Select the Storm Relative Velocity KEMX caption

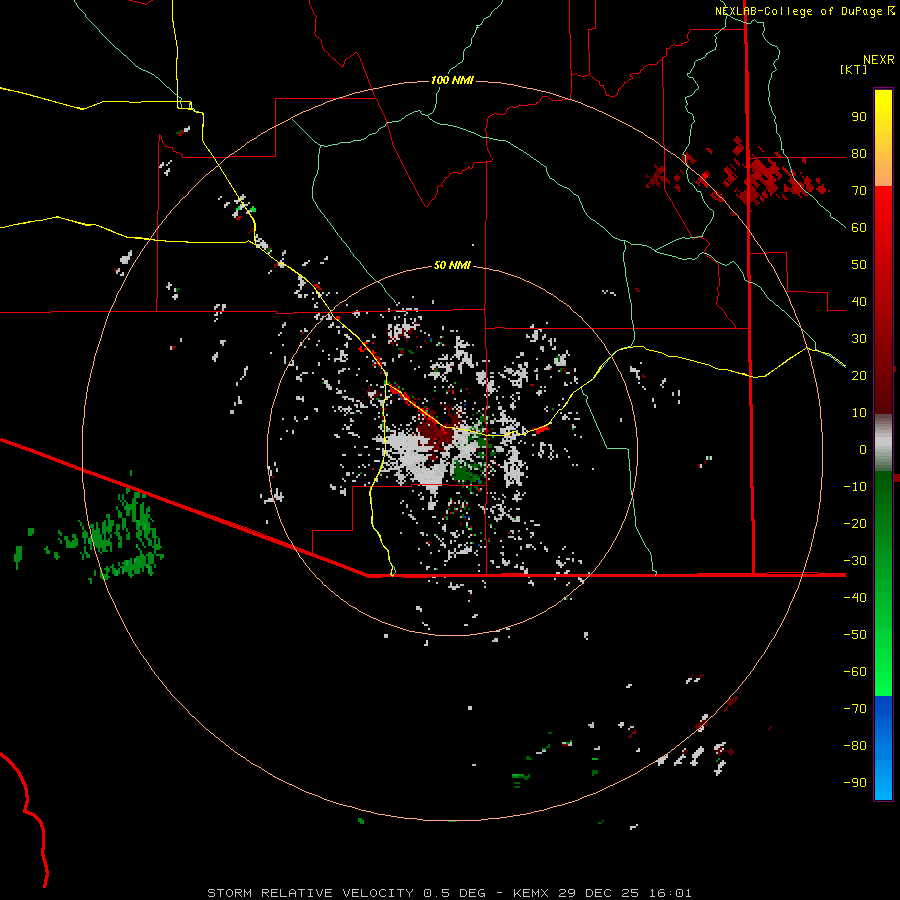(449, 893)
